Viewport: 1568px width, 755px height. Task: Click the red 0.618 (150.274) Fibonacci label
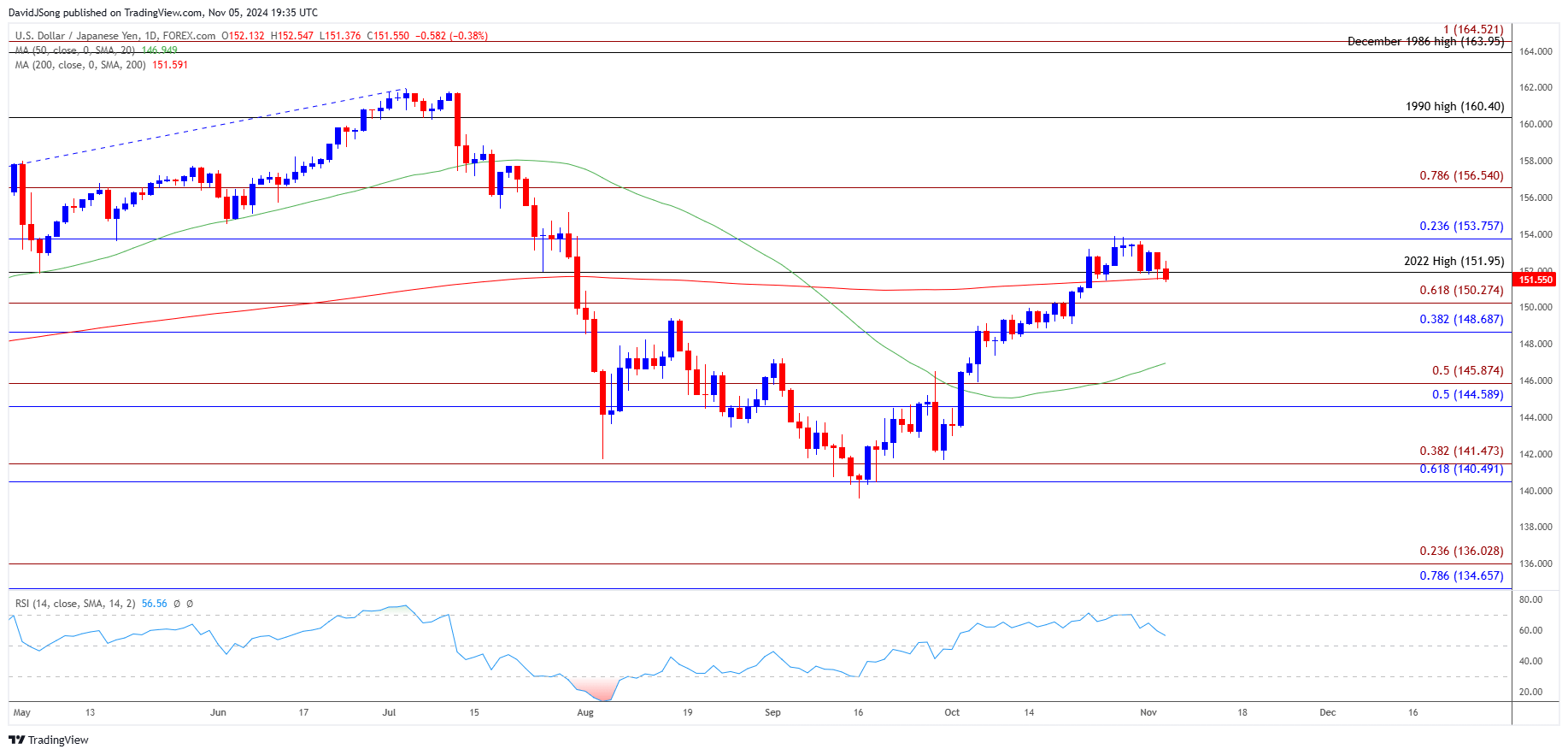tap(1461, 291)
